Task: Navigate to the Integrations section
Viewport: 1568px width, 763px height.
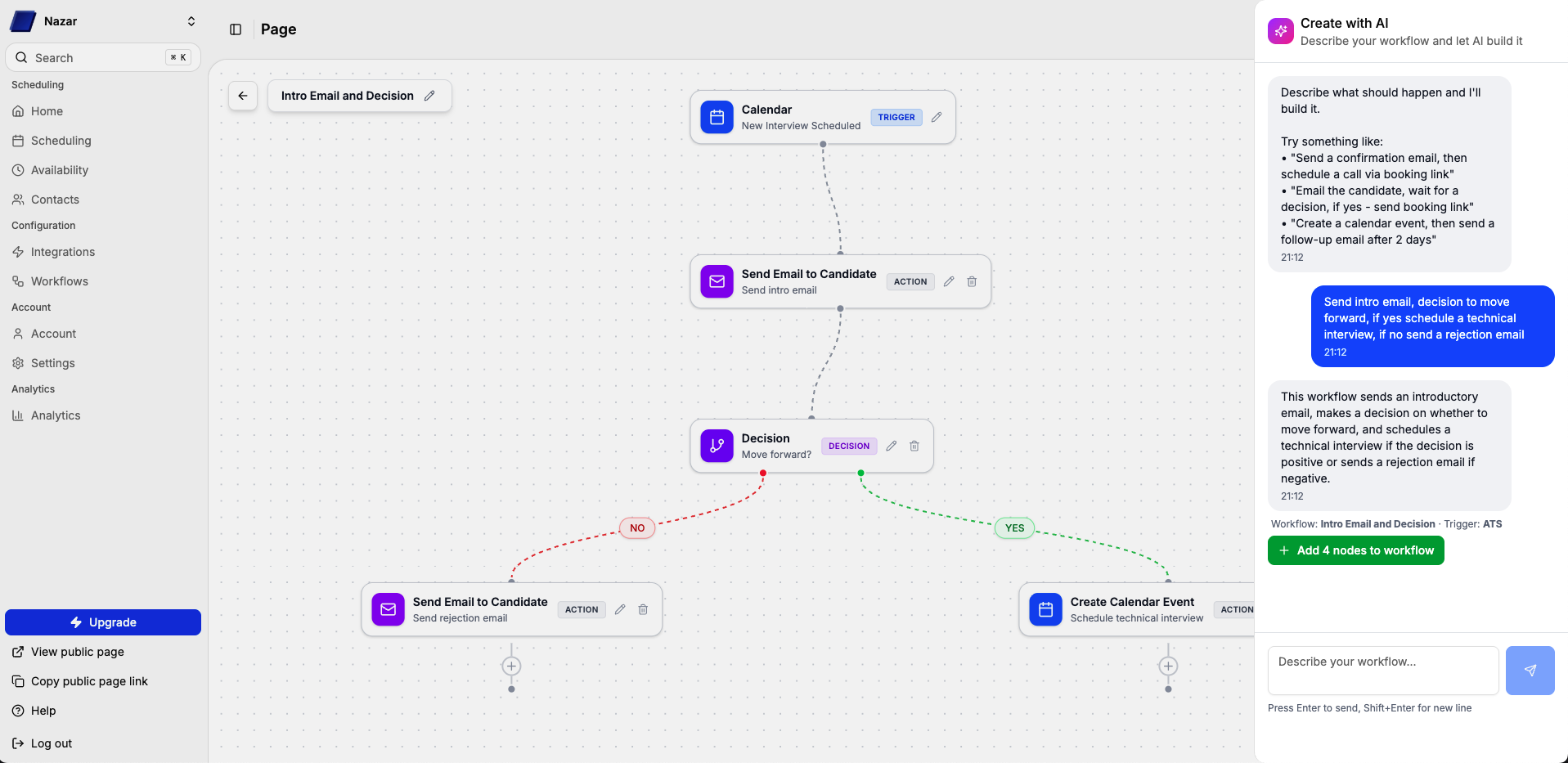Action: [62, 252]
